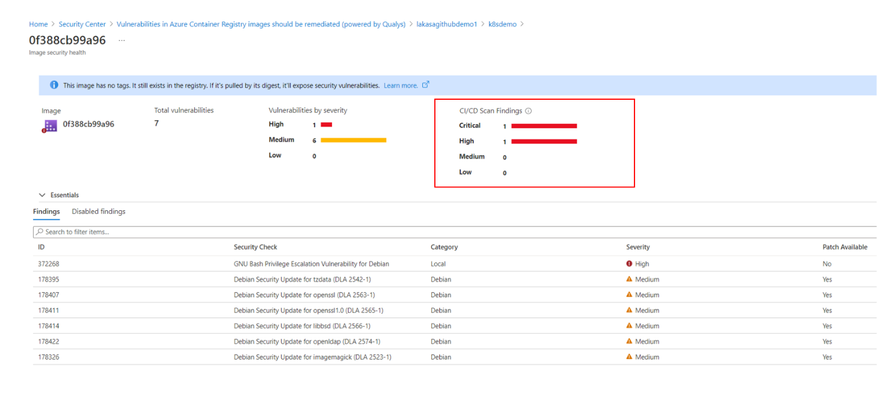Screen dimensions: 887x400
Task: Click the High bar in CI/CD Scan Findings
Action: click(x=544, y=141)
